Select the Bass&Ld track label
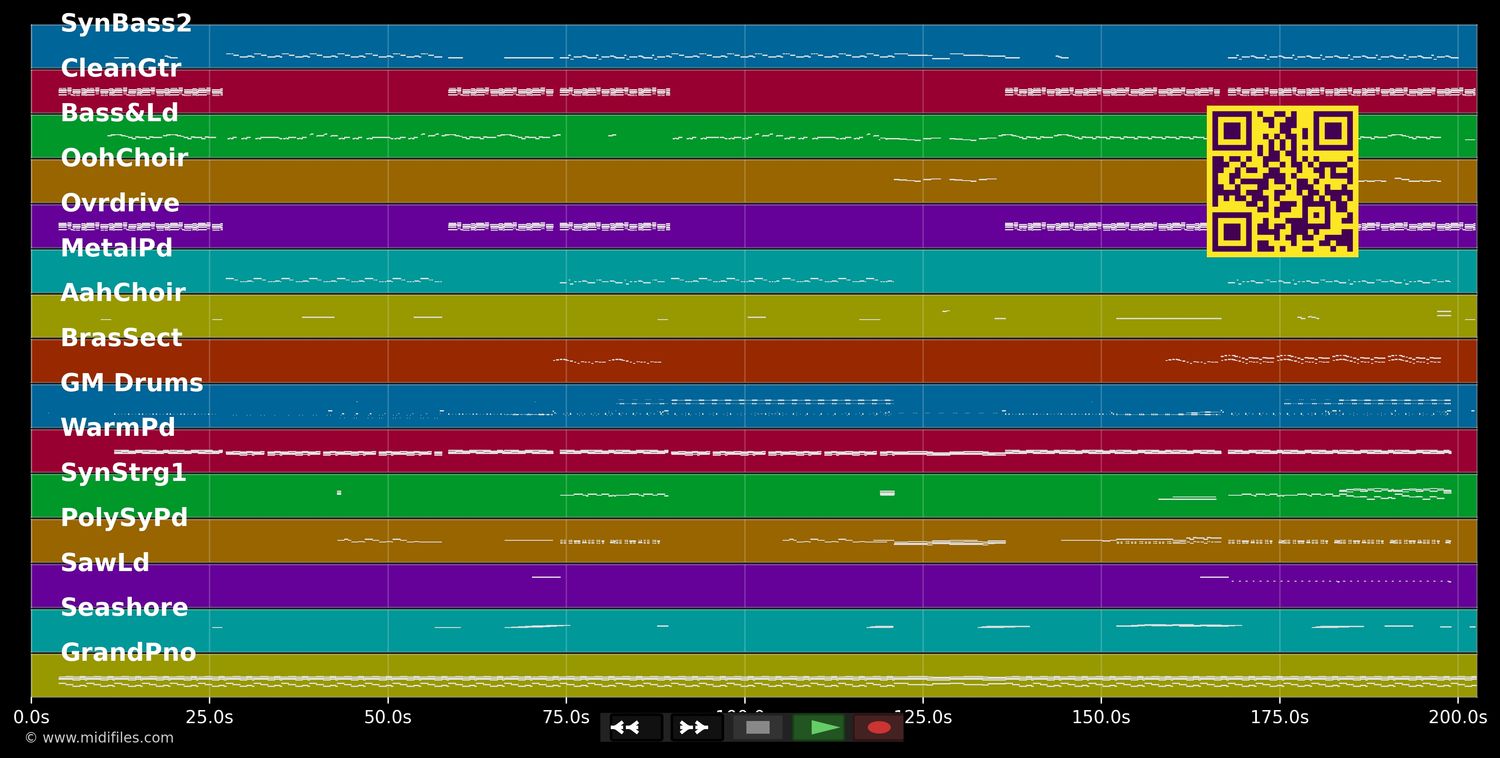 119,114
